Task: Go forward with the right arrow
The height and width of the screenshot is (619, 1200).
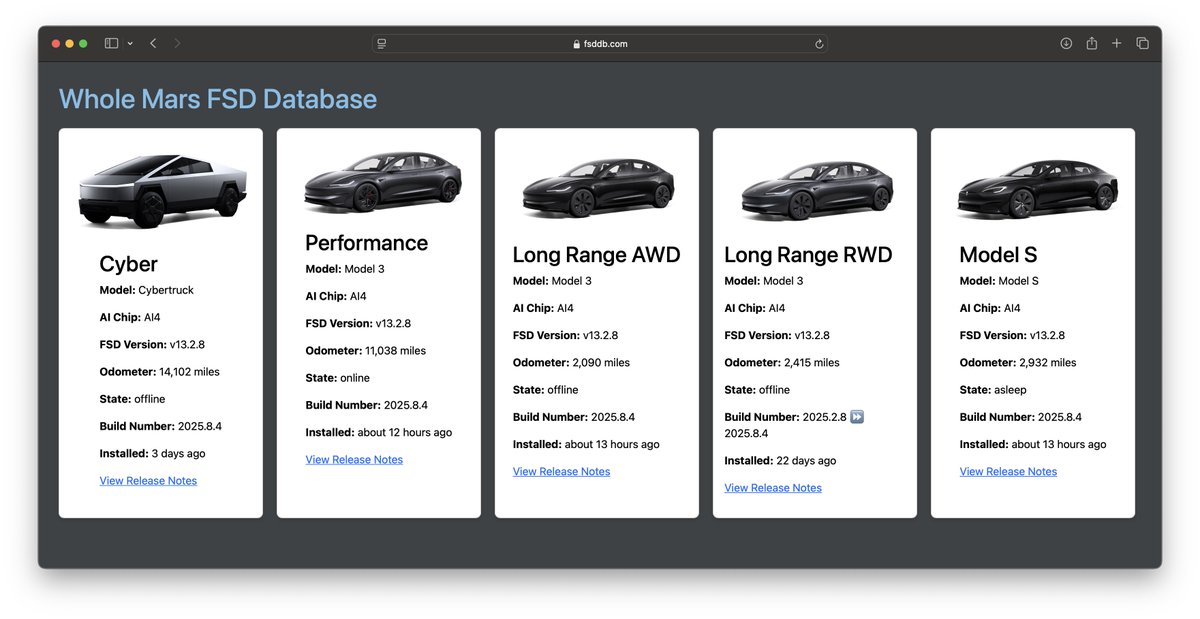Action: click(177, 44)
